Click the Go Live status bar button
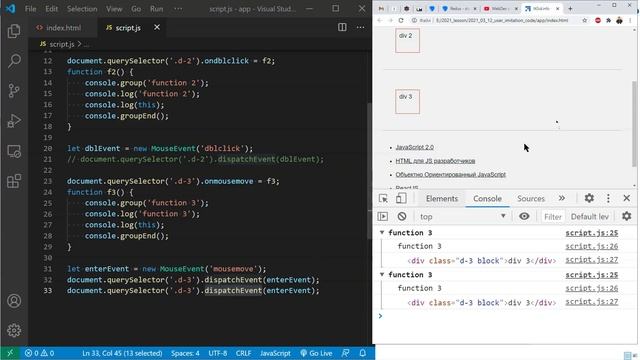 click(316, 353)
